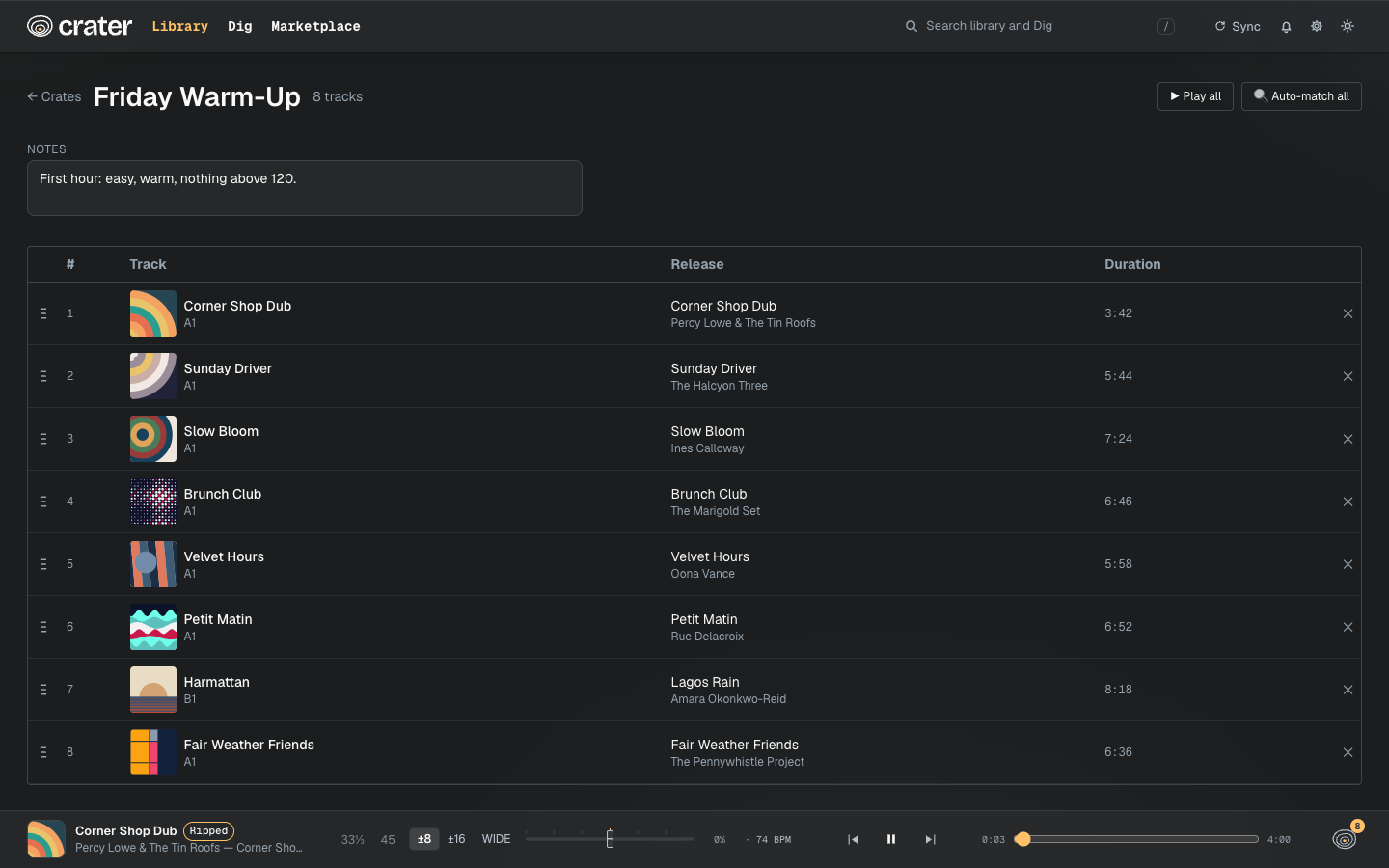The image size is (1389, 868).
Task: Click drag handle for Velvet Hours row
Action: pyautogui.click(x=43, y=564)
